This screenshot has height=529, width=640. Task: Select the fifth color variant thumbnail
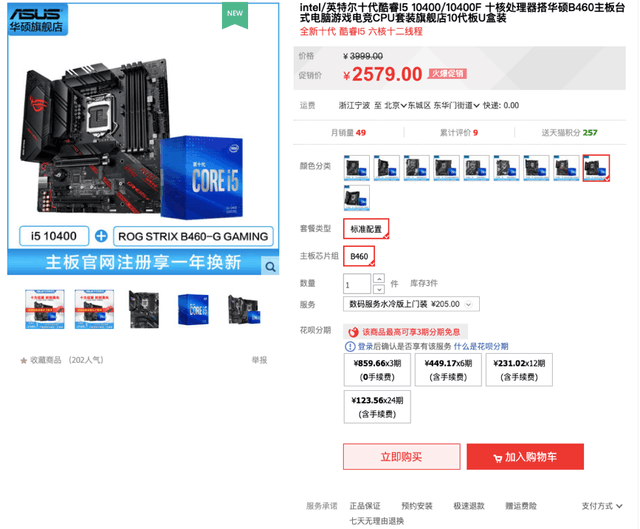476,168
